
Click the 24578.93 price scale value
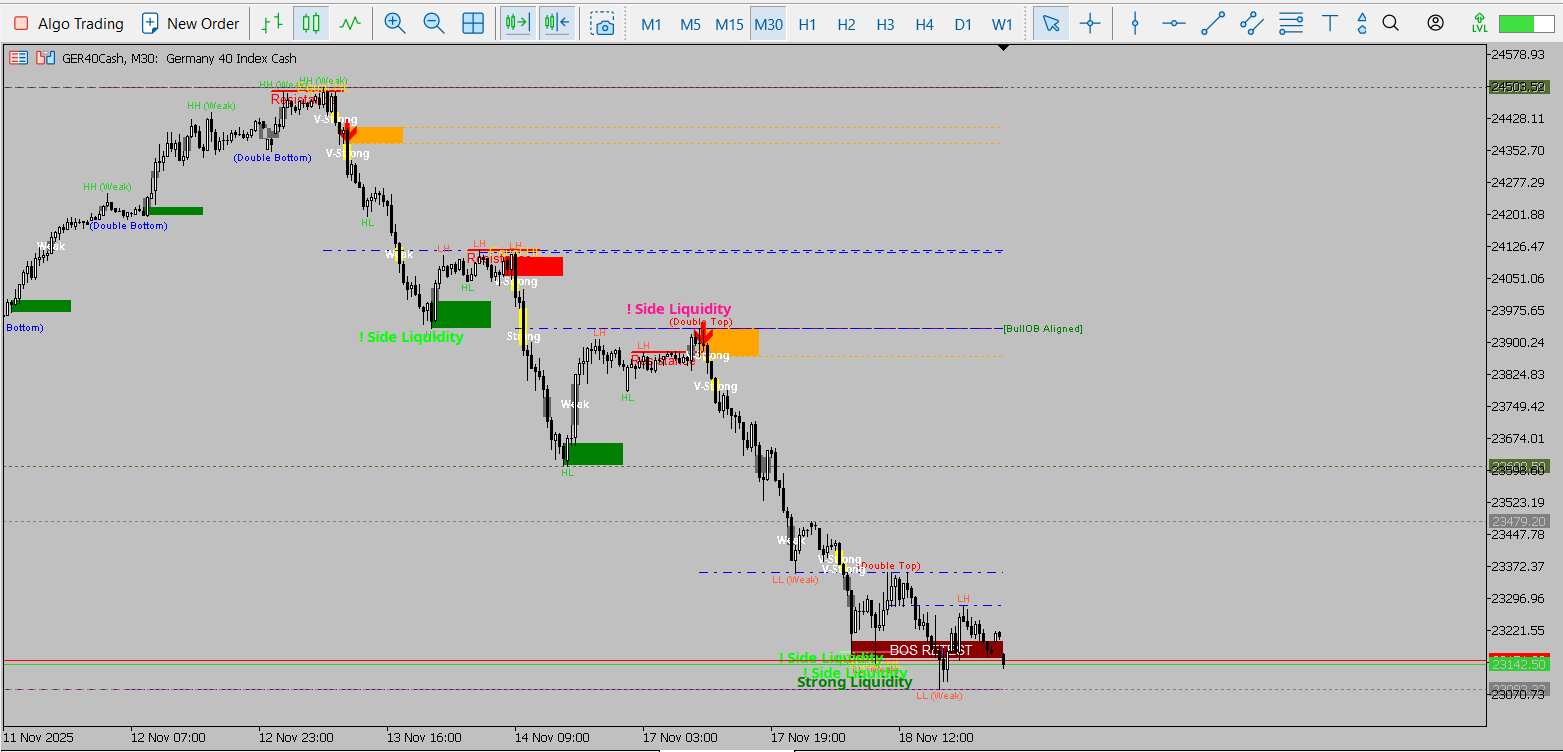point(1519,54)
